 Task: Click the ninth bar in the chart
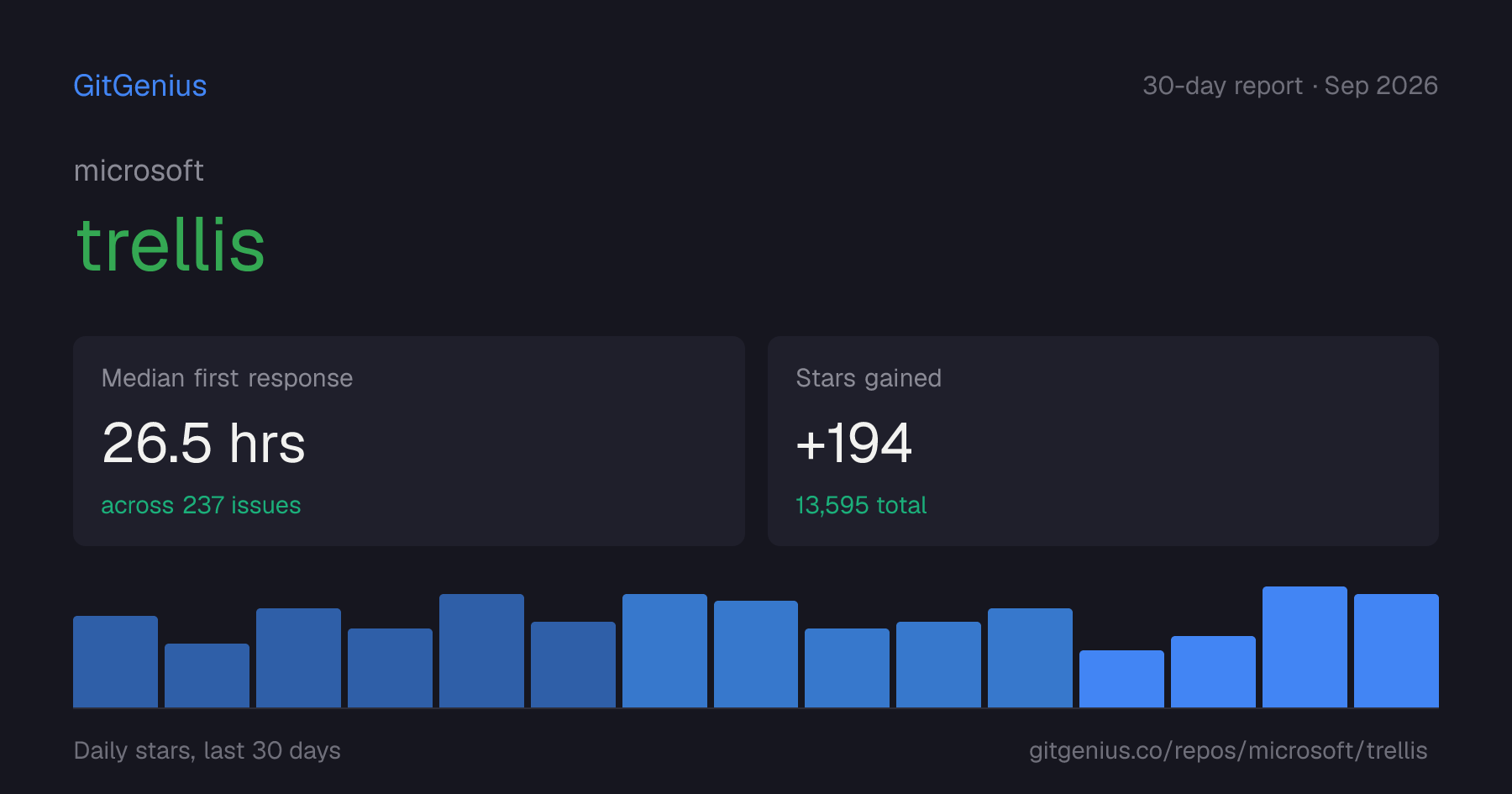pos(847,668)
